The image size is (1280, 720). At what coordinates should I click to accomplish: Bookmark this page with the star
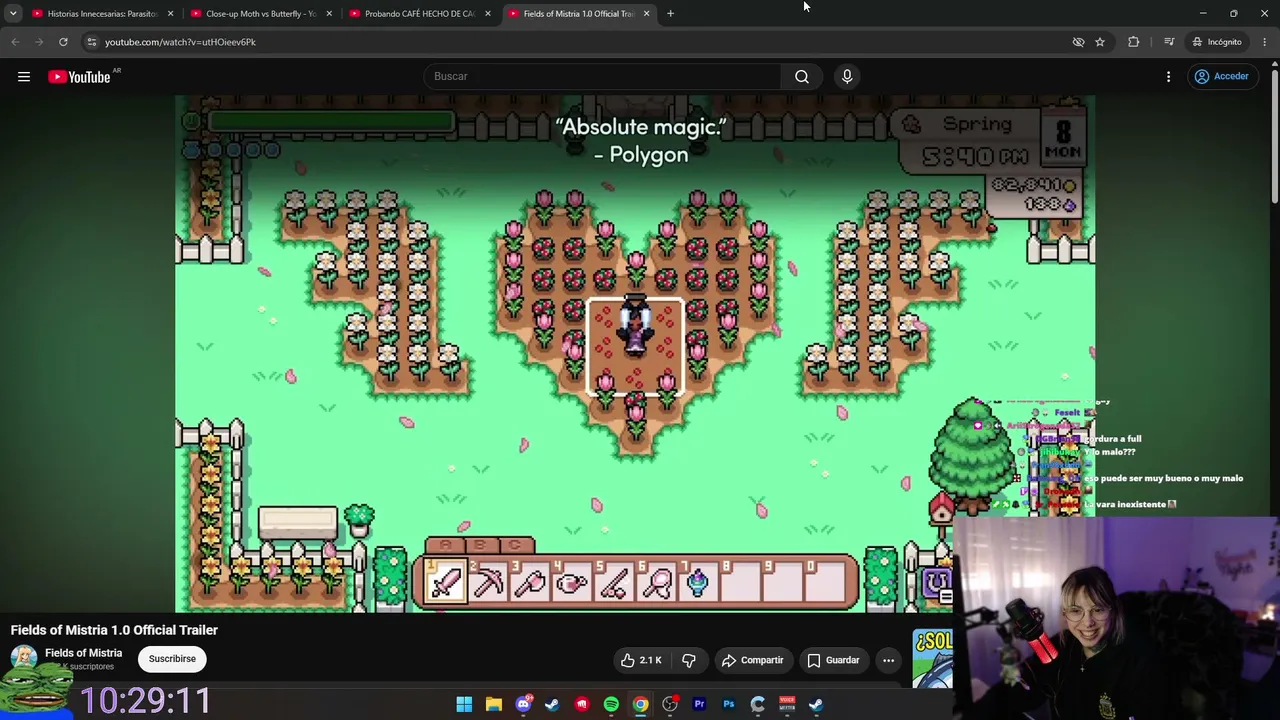click(1100, 42)
